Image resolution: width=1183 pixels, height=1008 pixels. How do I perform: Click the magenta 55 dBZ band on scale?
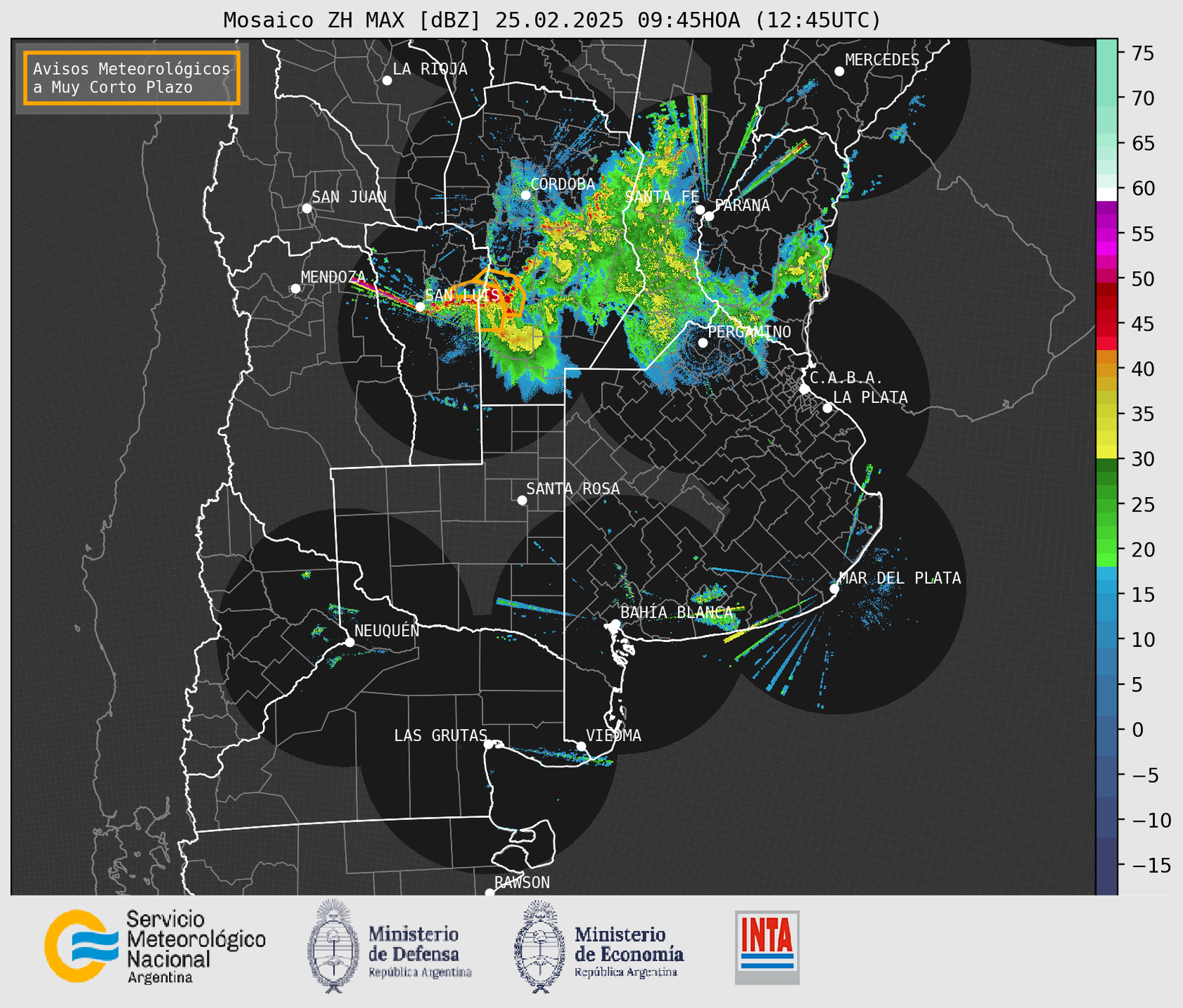coord(1107,234)
